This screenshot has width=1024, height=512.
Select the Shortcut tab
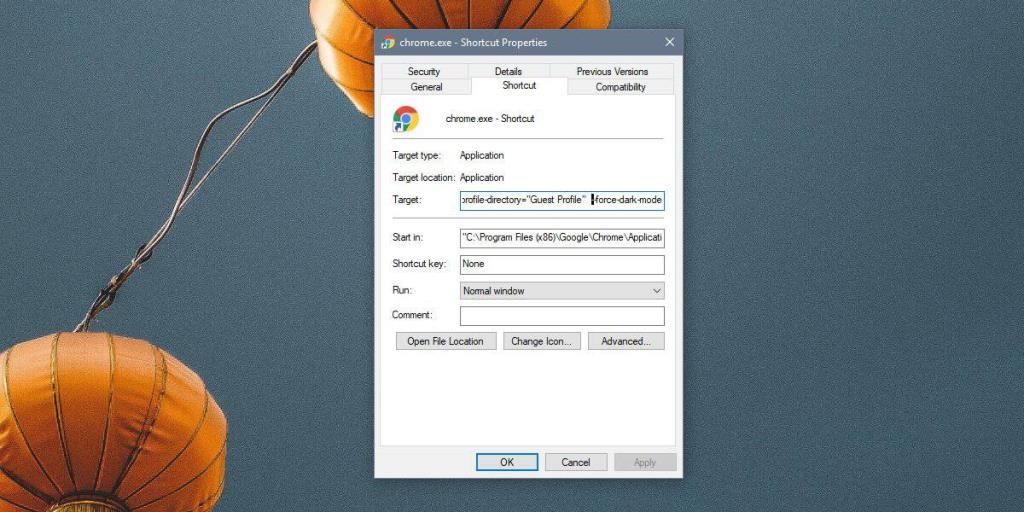coord(519,86)
